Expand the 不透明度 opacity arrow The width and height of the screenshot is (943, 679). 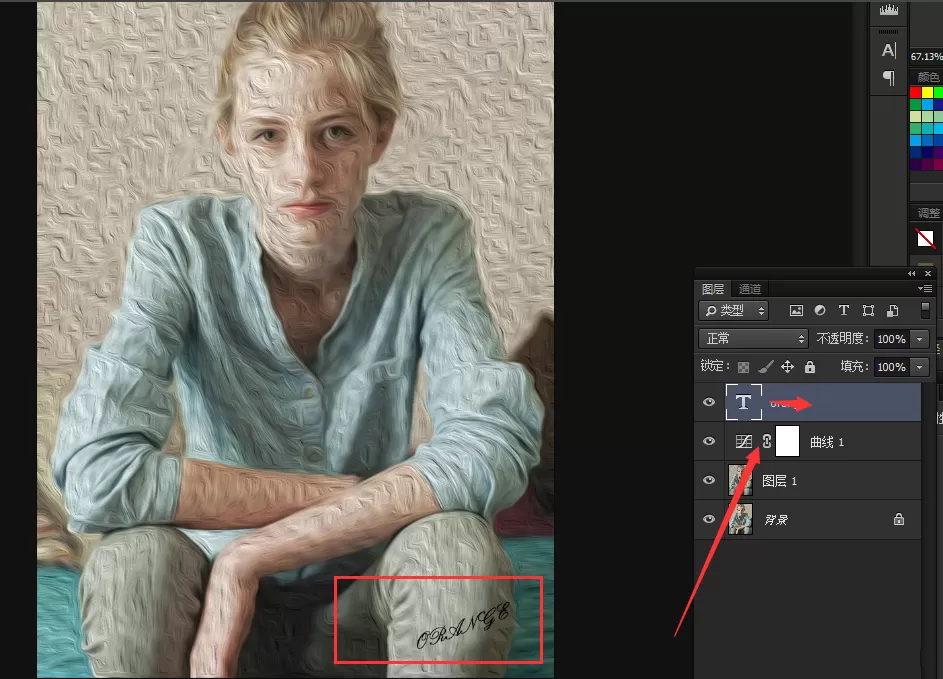[920, 339]
